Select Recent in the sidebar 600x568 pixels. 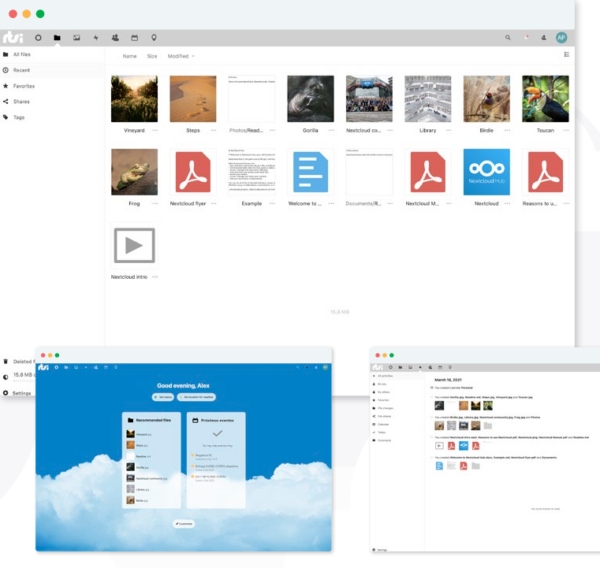(x=21, y=70)
